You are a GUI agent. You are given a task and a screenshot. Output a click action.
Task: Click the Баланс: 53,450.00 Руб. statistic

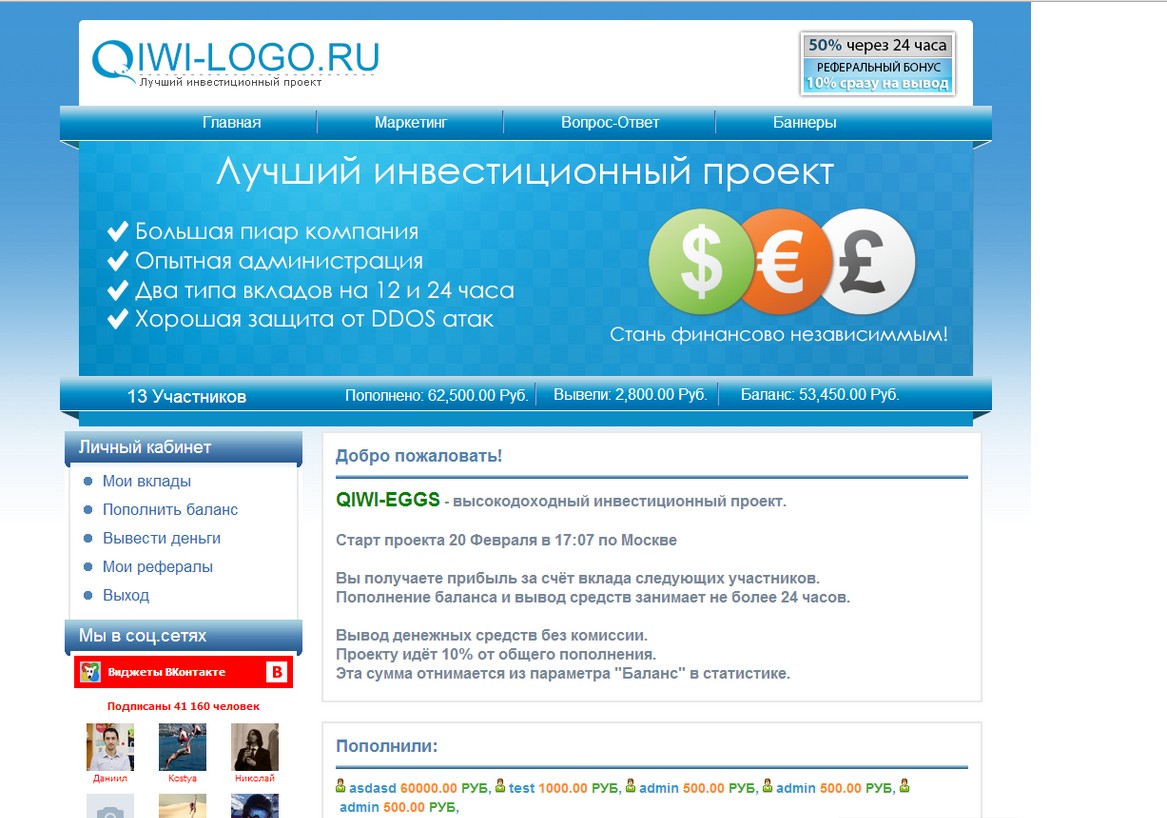819,394
